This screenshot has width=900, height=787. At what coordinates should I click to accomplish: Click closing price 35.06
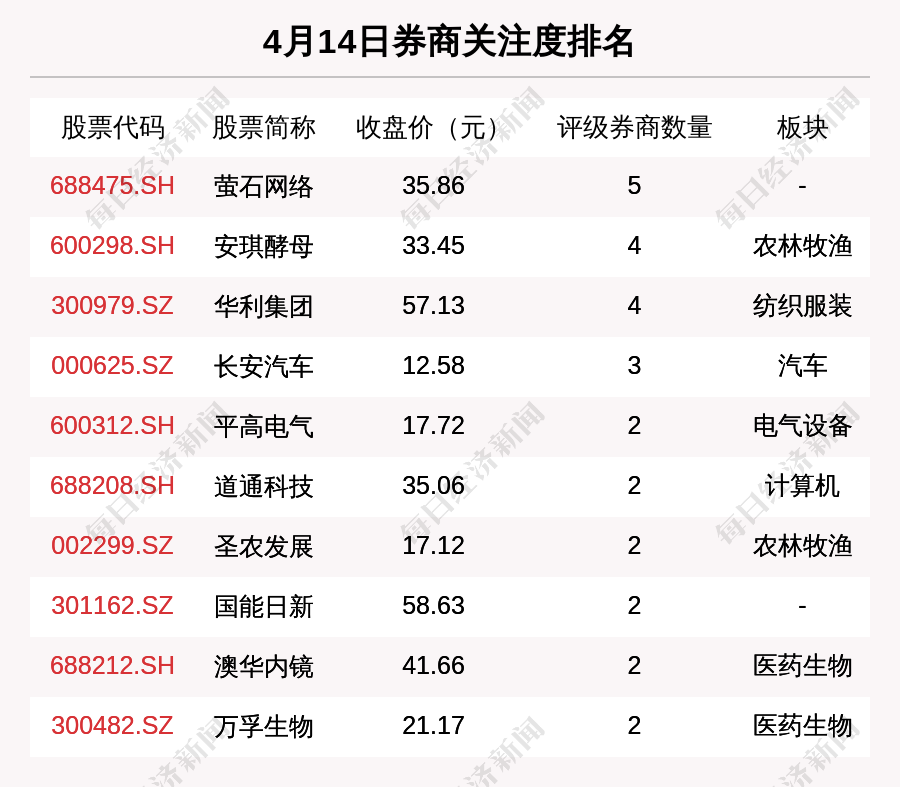(x=433, y=486)
